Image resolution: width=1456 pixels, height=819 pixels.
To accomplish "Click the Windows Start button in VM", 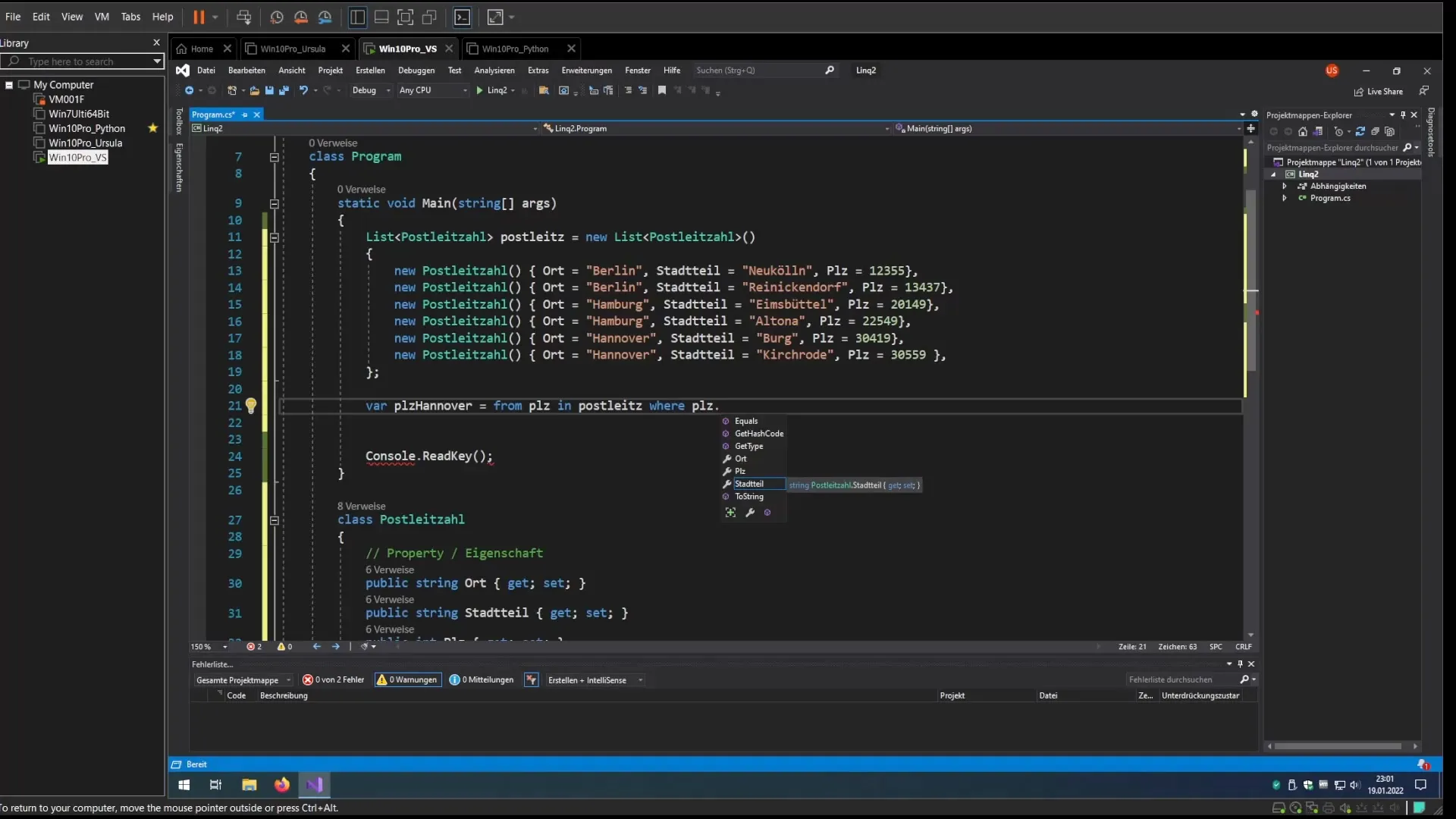I will tap(184, 785).
